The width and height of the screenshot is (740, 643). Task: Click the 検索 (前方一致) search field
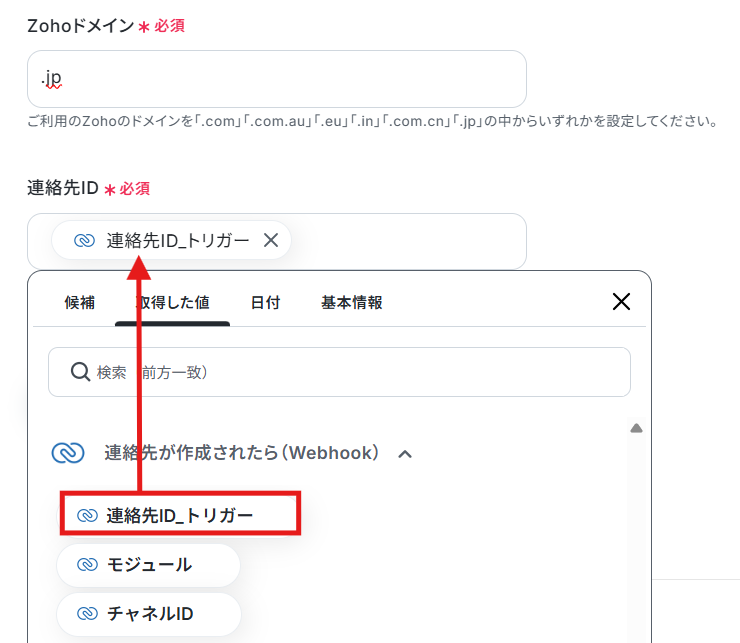[x=339, y=372]
